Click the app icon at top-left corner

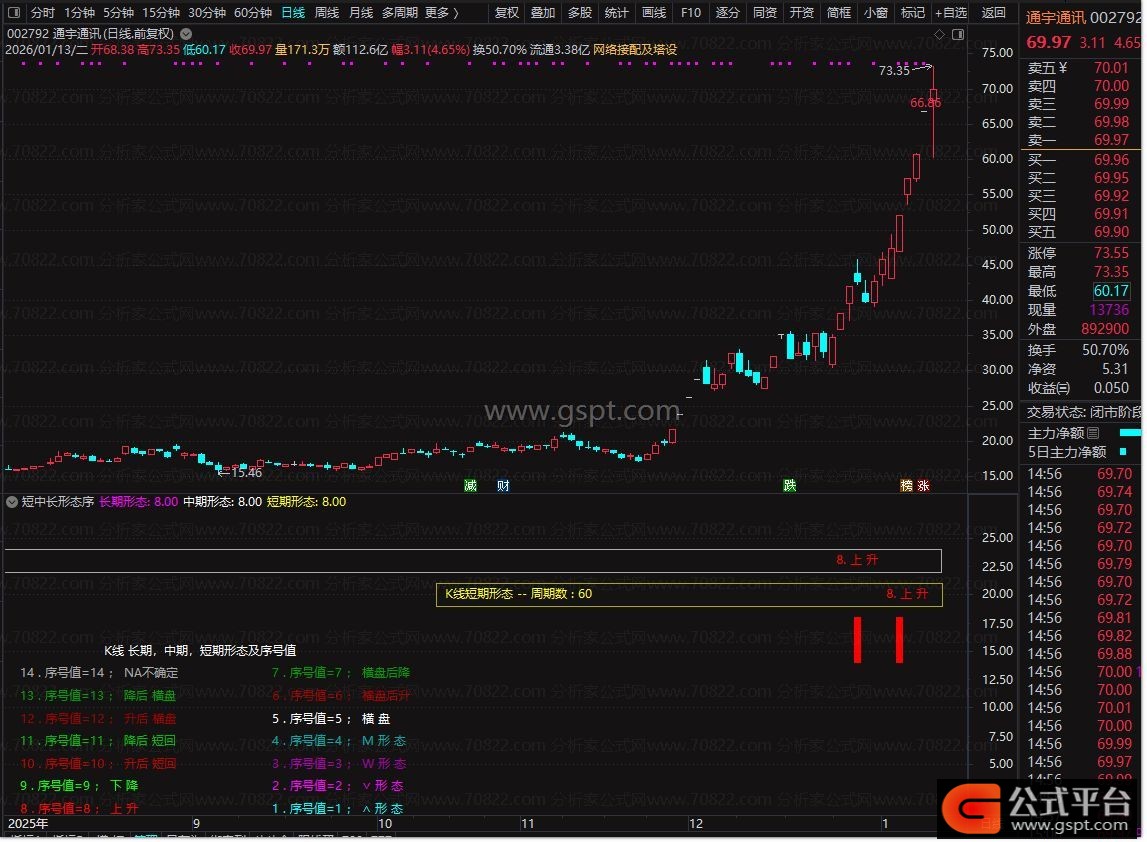click(13, 13)
